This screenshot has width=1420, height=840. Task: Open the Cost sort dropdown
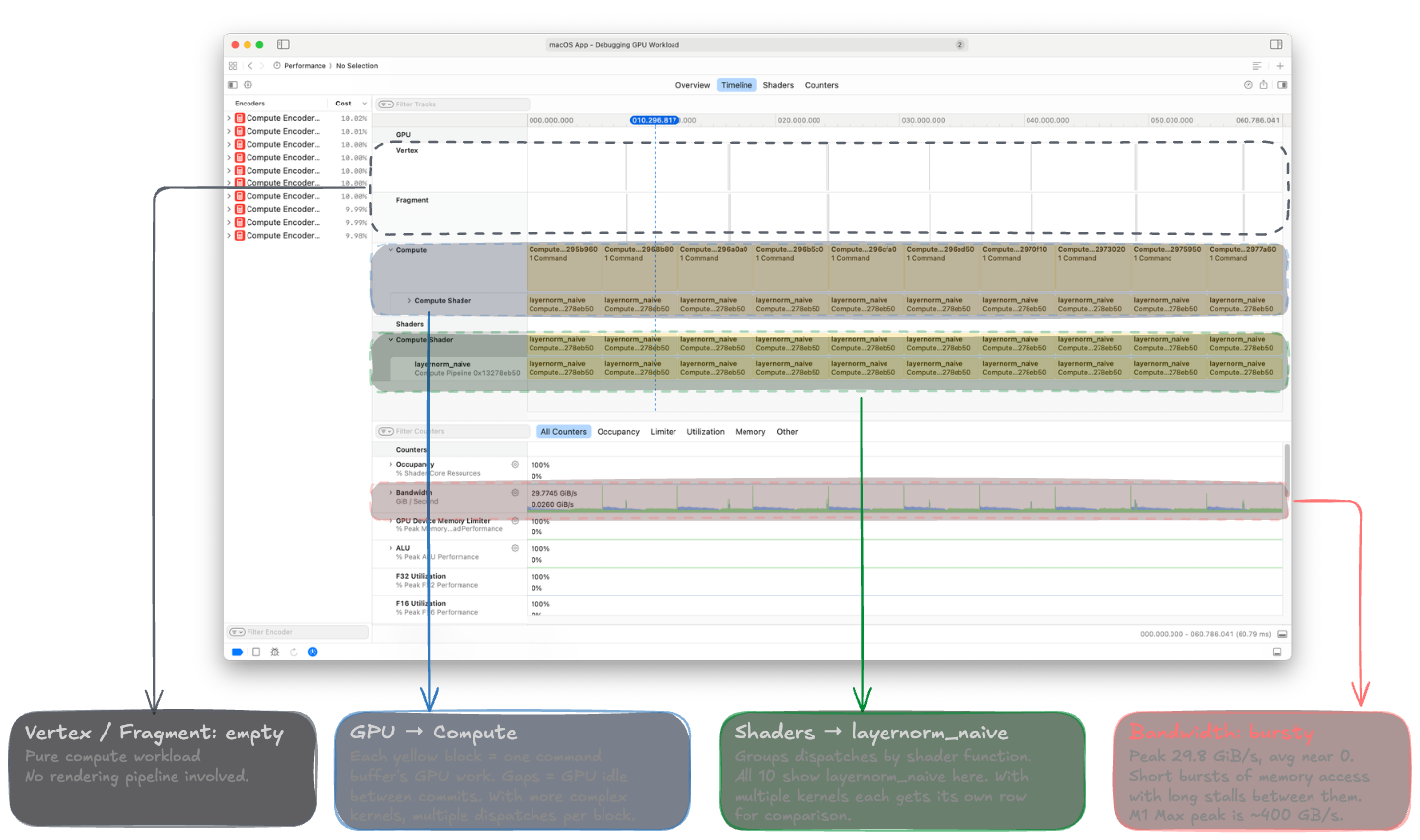coord(362,103)
